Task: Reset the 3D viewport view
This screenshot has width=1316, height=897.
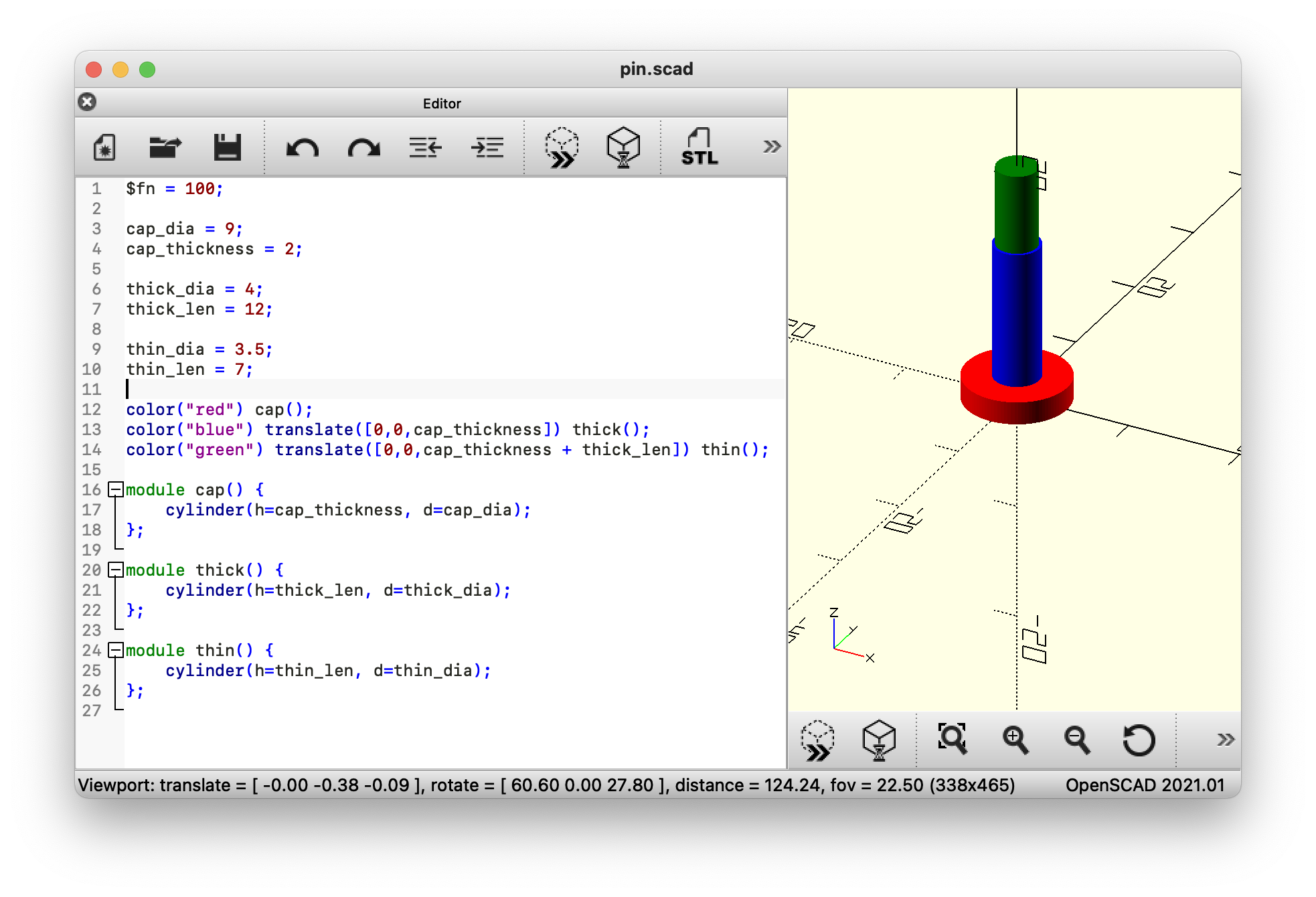Action: click(1138, 740)
